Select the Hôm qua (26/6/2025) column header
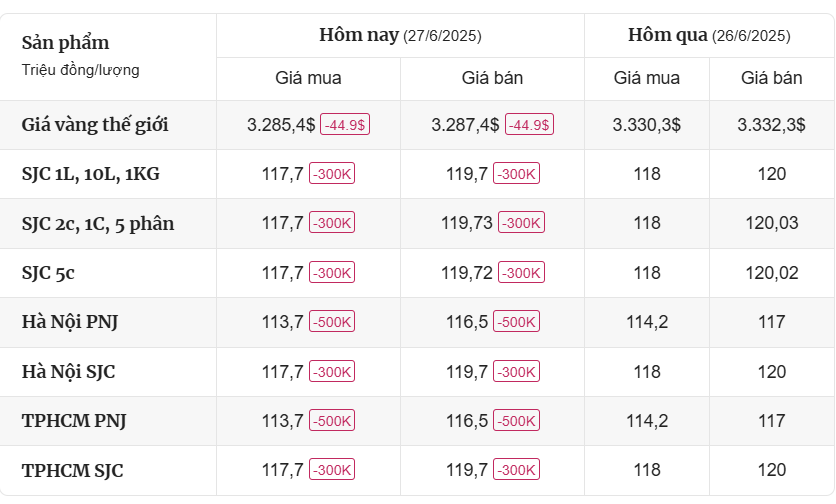Viewport: 836px width, 504px height. 709,35
